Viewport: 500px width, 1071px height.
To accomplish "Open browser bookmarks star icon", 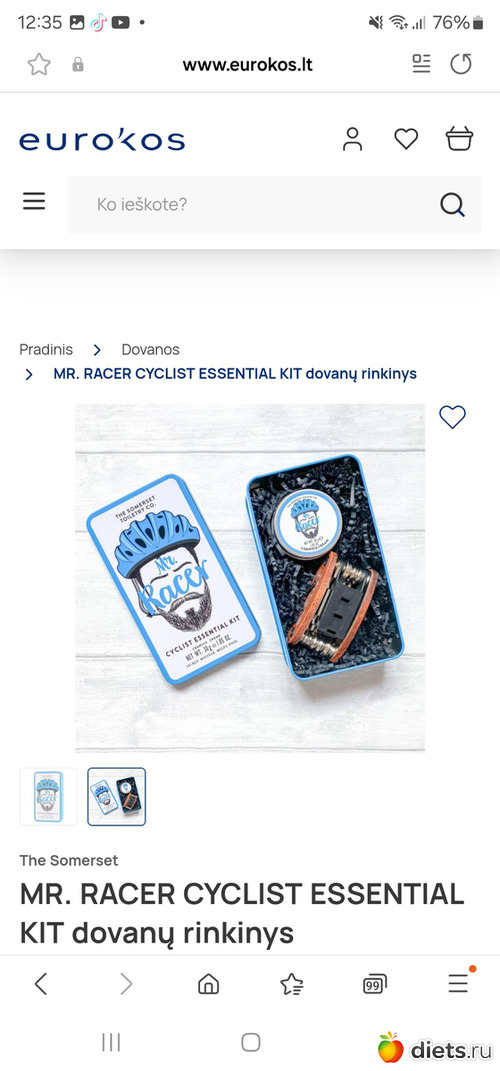I will click(292, 984).
